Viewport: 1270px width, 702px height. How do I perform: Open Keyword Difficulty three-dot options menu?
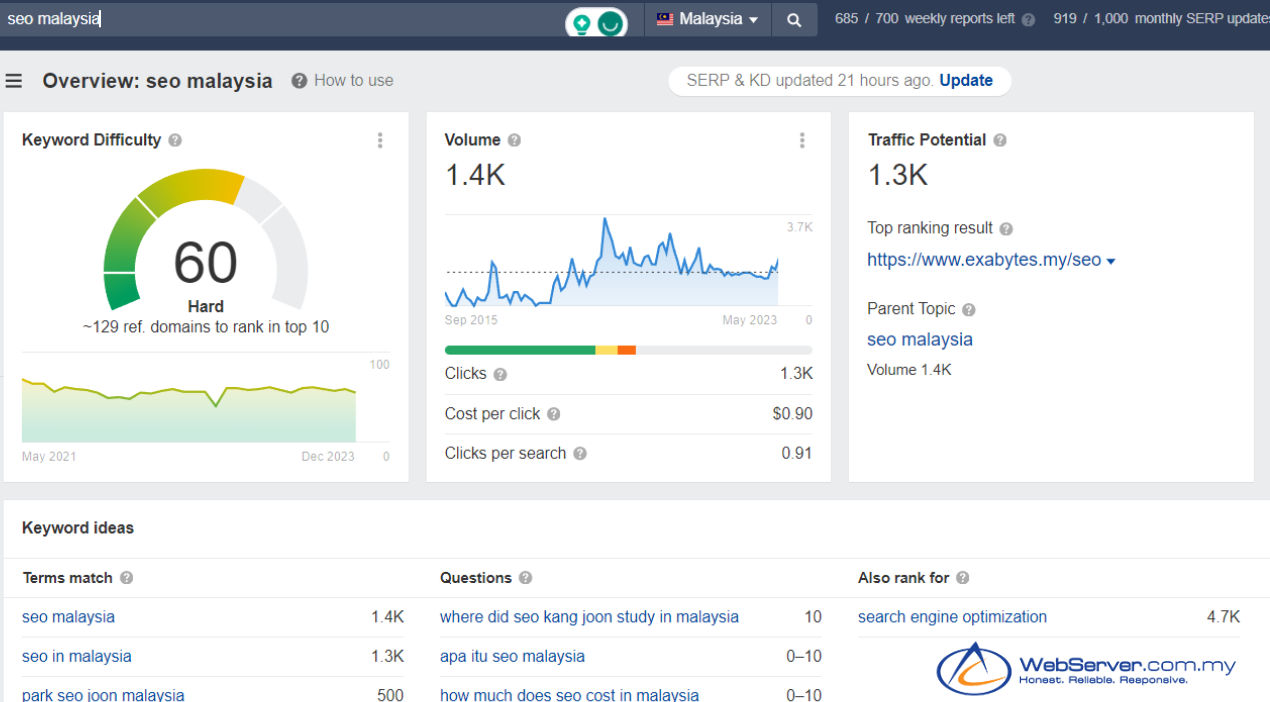click(x=380, y=141)
